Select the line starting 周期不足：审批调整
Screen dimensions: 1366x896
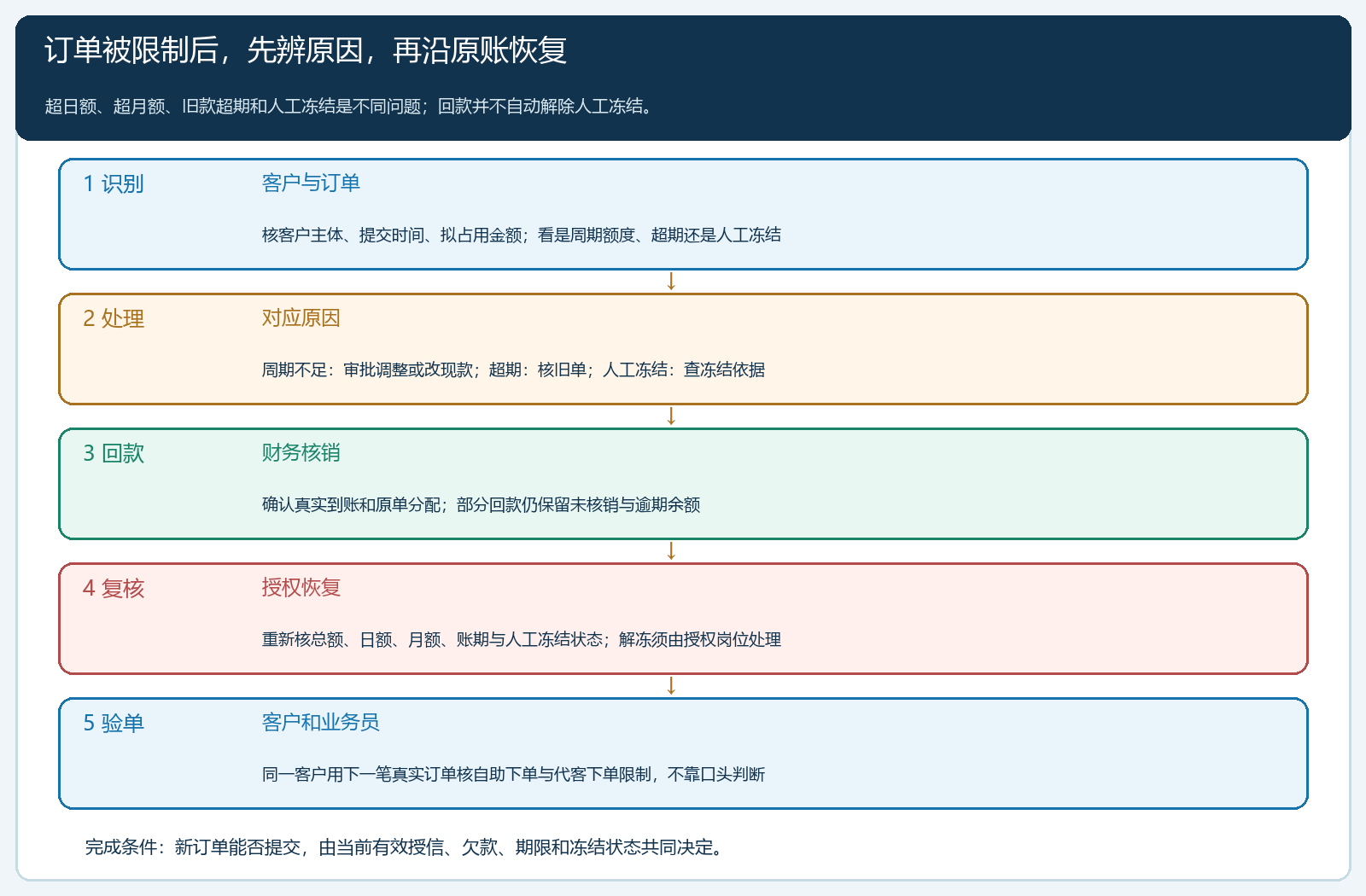pos(513,369)
